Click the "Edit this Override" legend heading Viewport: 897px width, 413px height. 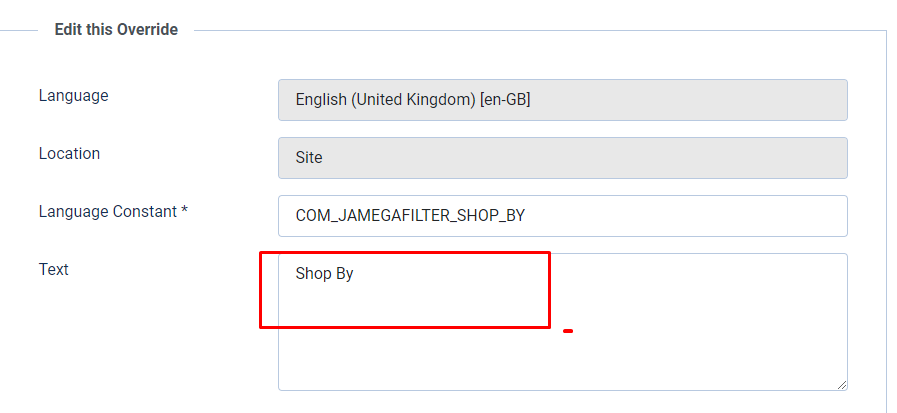(x=116, y=30)
